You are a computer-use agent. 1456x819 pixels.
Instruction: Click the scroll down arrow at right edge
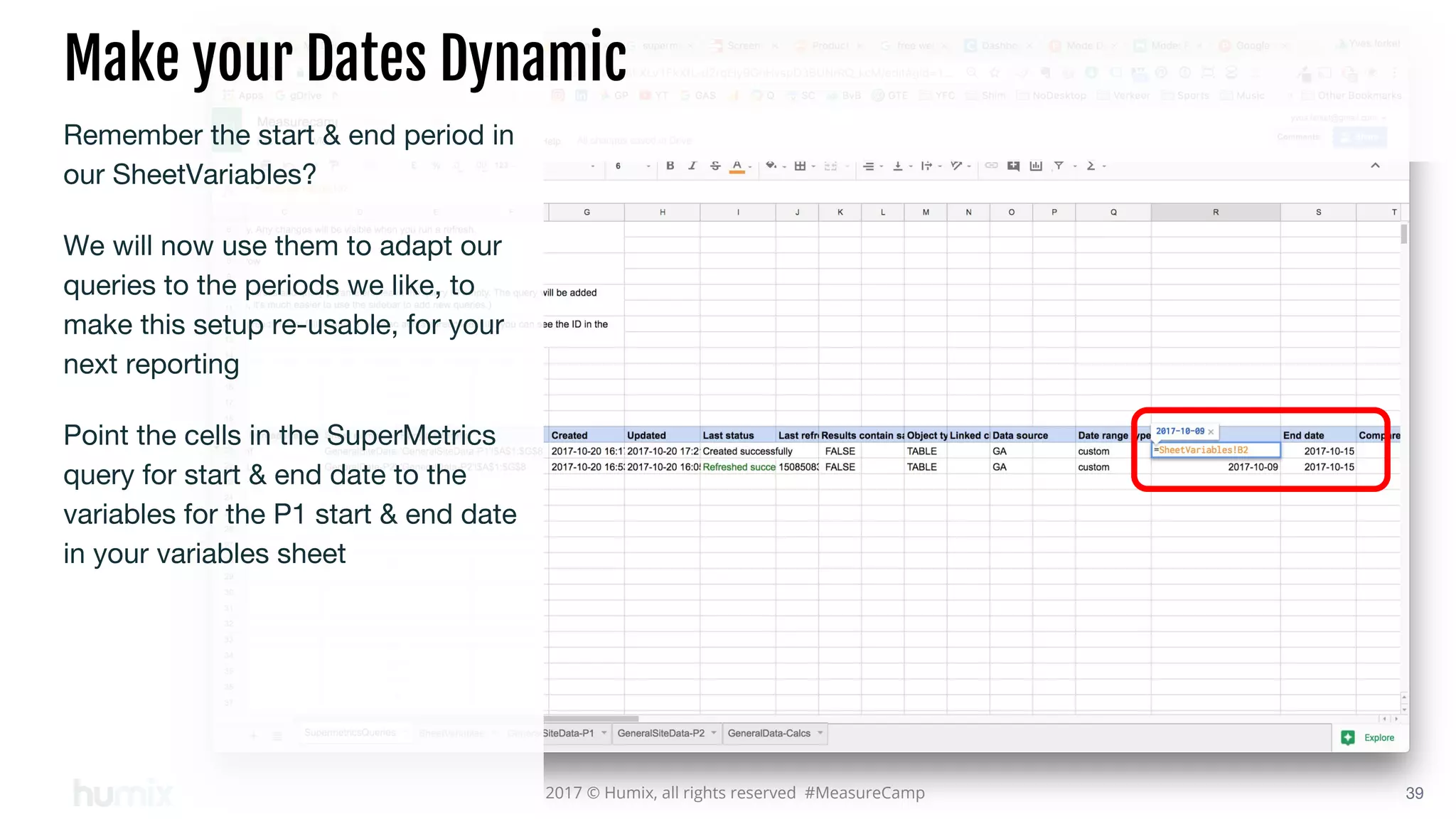coord(1404,710)
